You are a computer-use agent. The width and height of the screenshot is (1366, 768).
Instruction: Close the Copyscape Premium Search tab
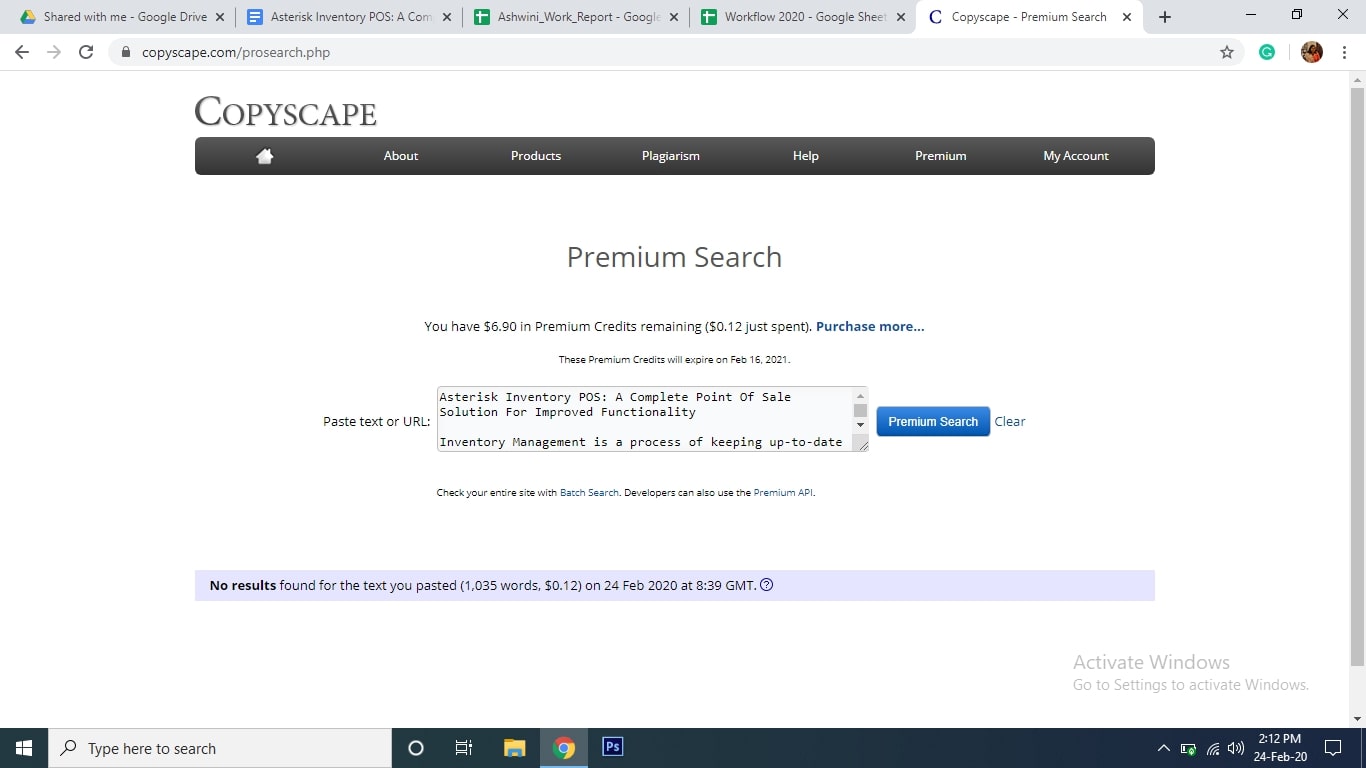1127,17
